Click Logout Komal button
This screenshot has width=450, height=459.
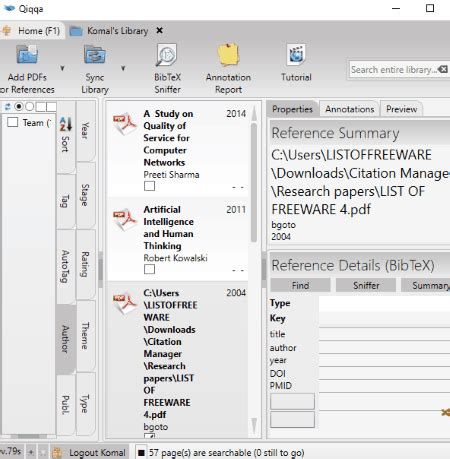point(89,452)
